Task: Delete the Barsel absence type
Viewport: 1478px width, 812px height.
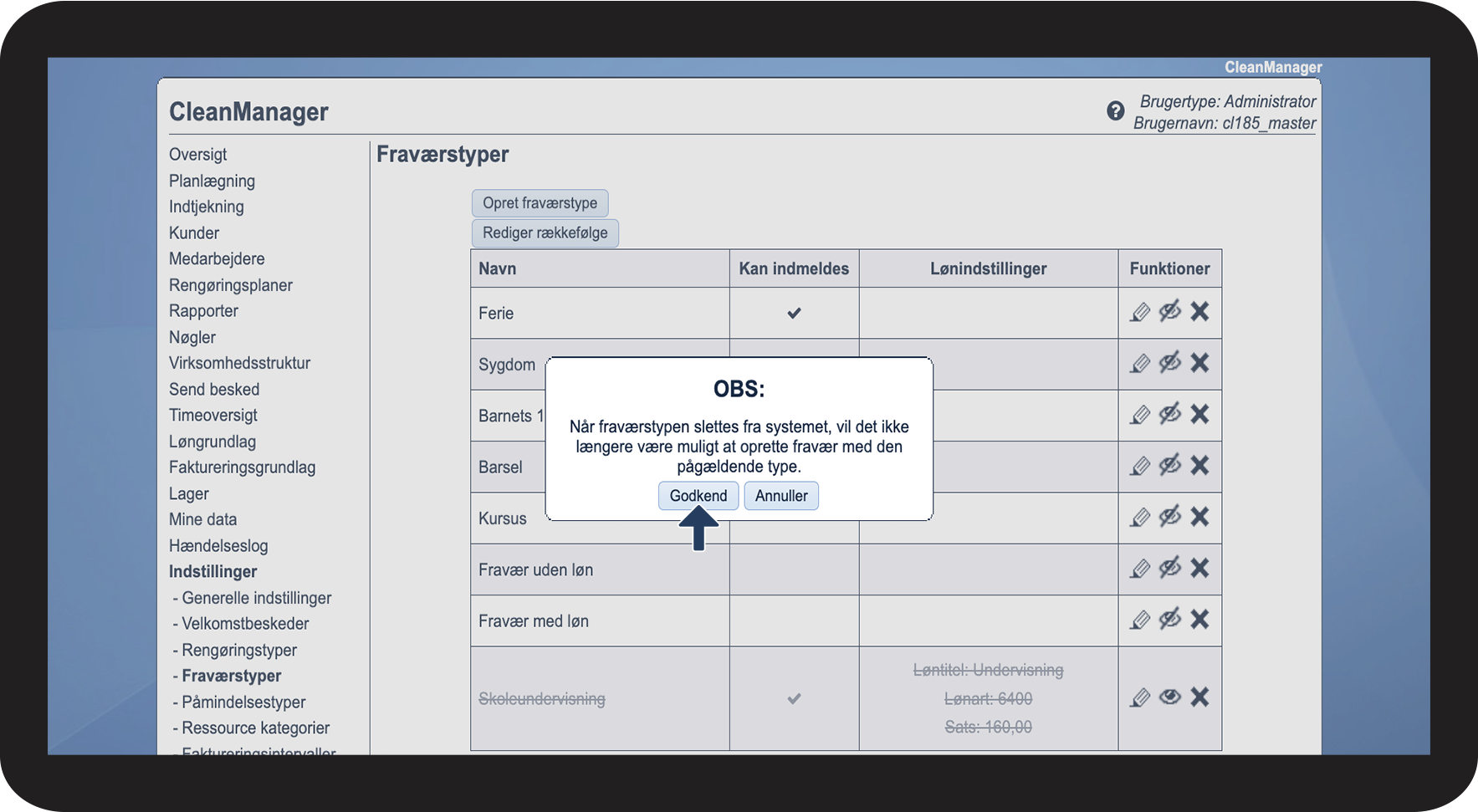Action: (1199, 465)
